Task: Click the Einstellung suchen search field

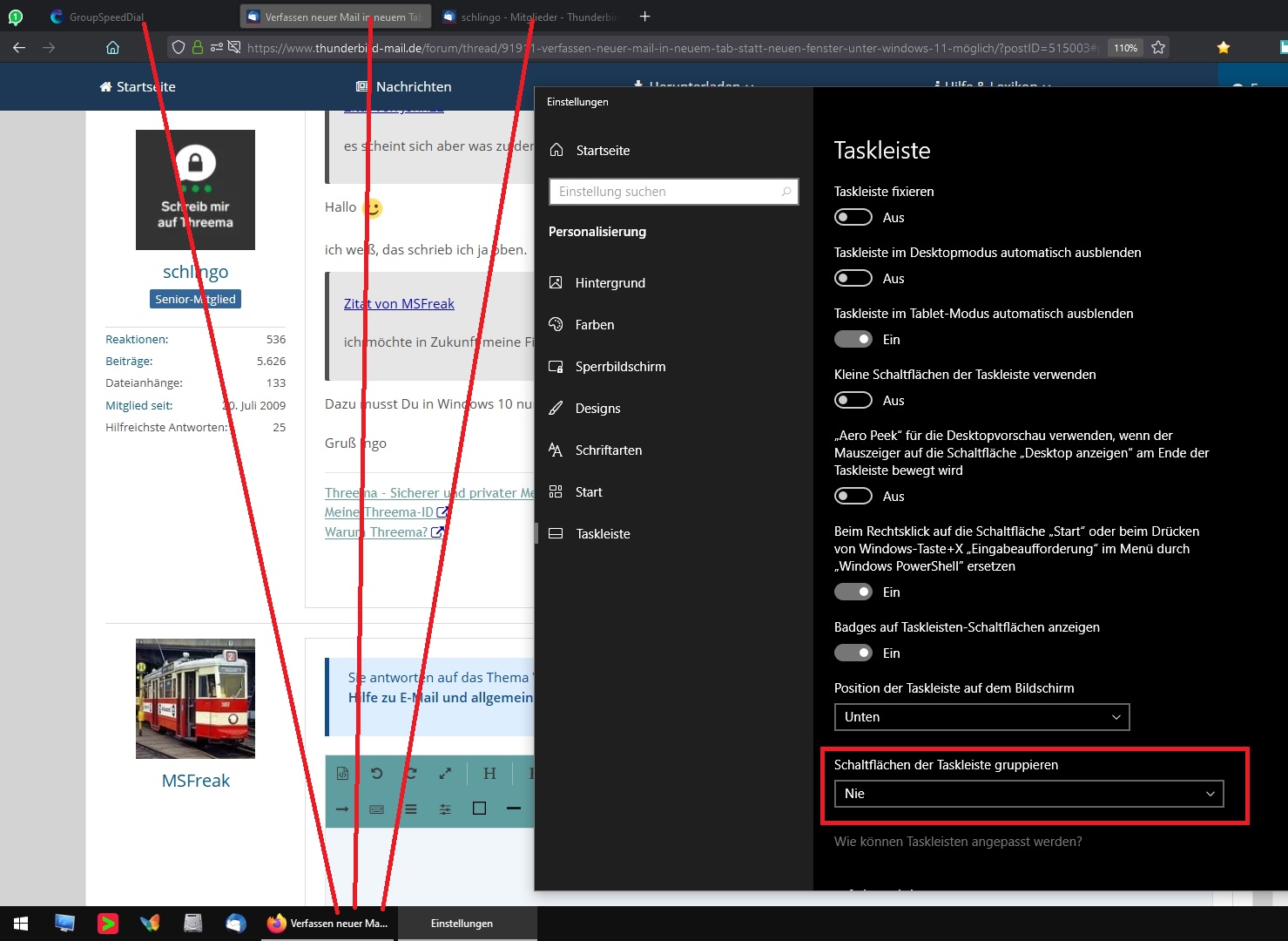Action: click(673, 192)
